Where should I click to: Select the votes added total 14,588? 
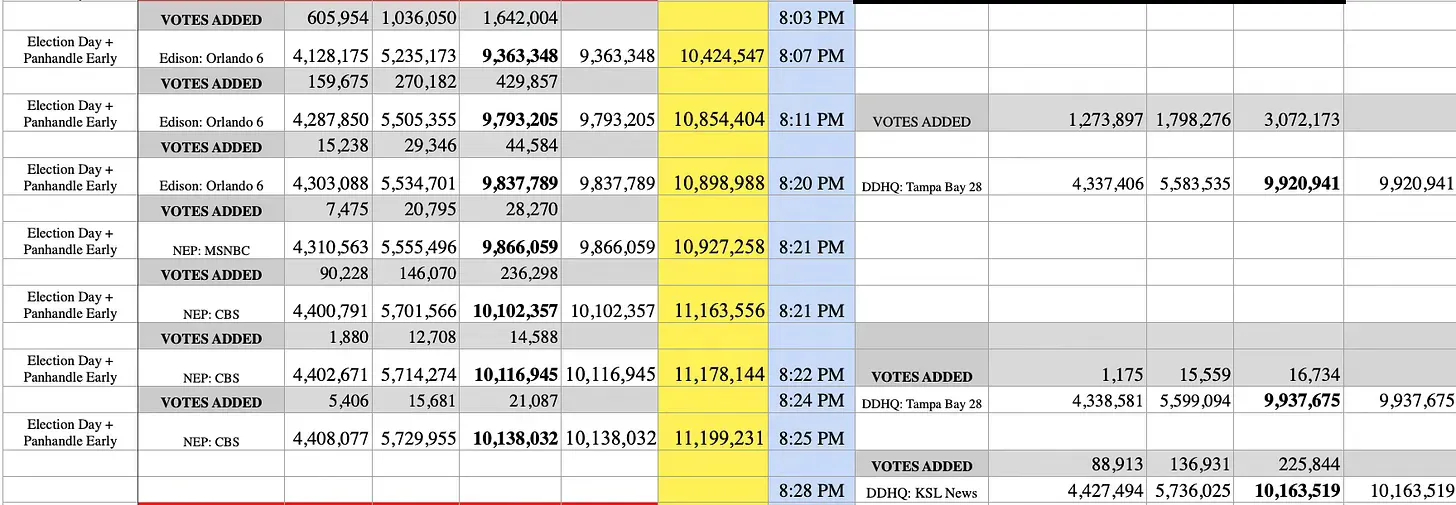(509, 337)
